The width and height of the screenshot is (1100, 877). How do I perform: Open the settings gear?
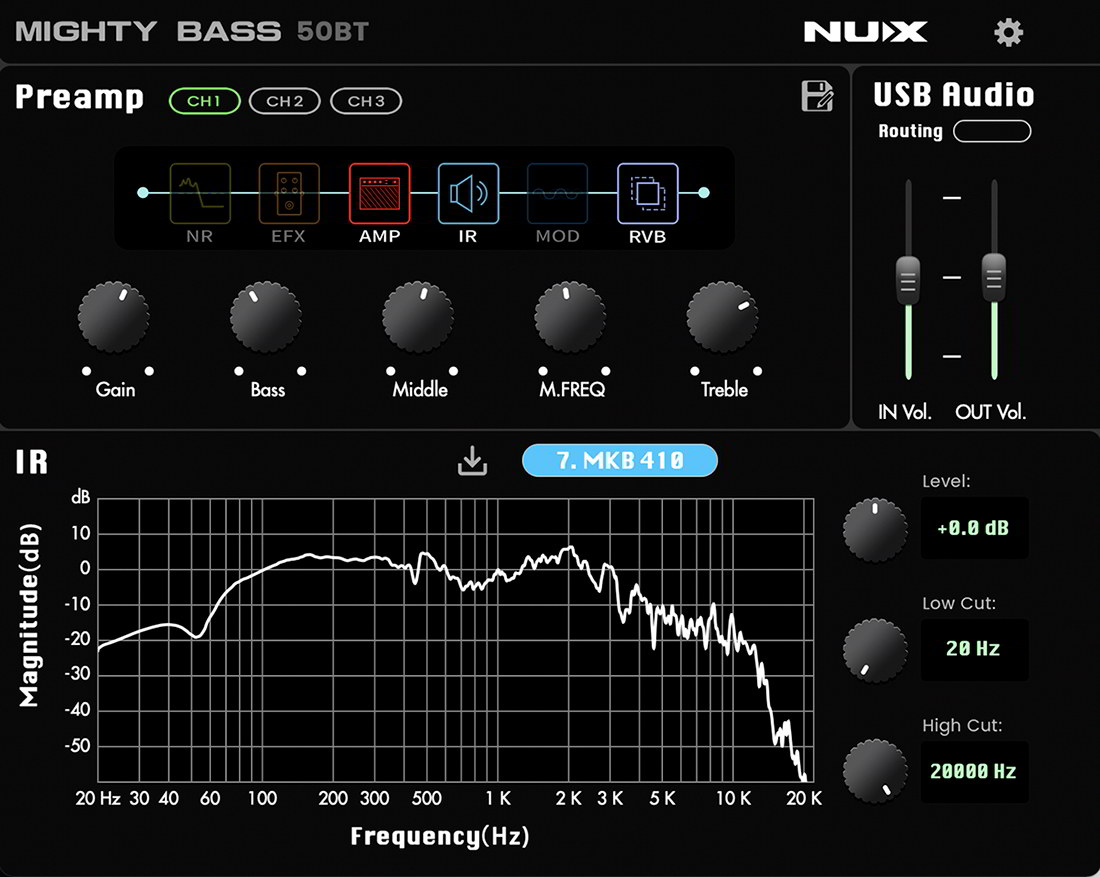point(1008,32)
